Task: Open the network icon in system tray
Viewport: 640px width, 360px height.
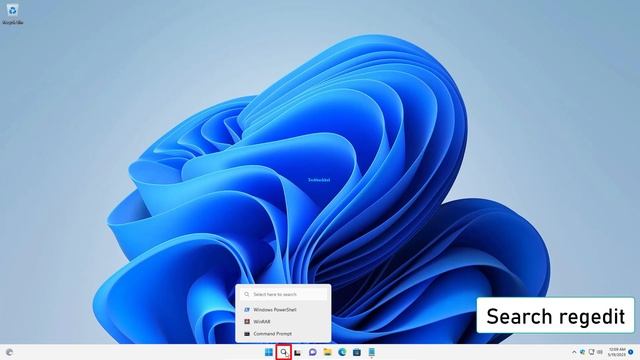Action: pyautogui.click(x=591, y=352)
